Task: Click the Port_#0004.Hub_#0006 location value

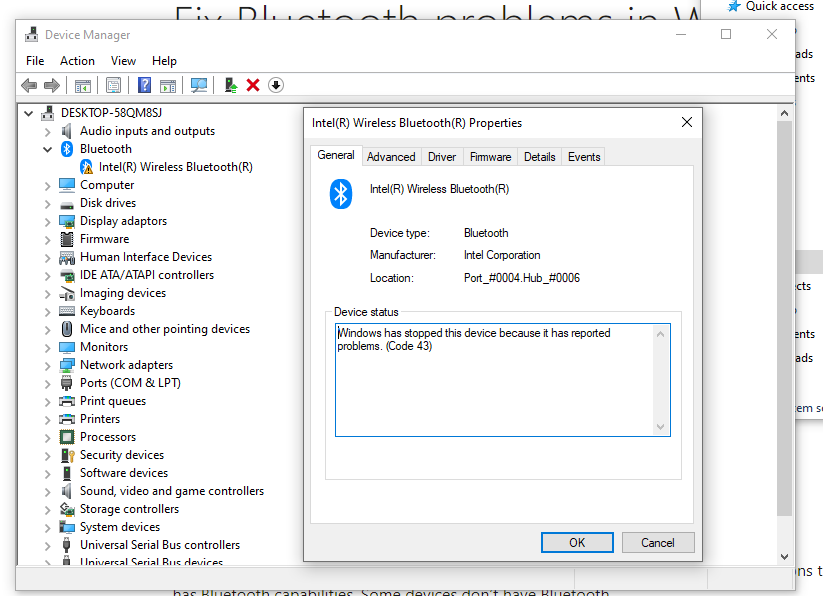Action: 522,278
